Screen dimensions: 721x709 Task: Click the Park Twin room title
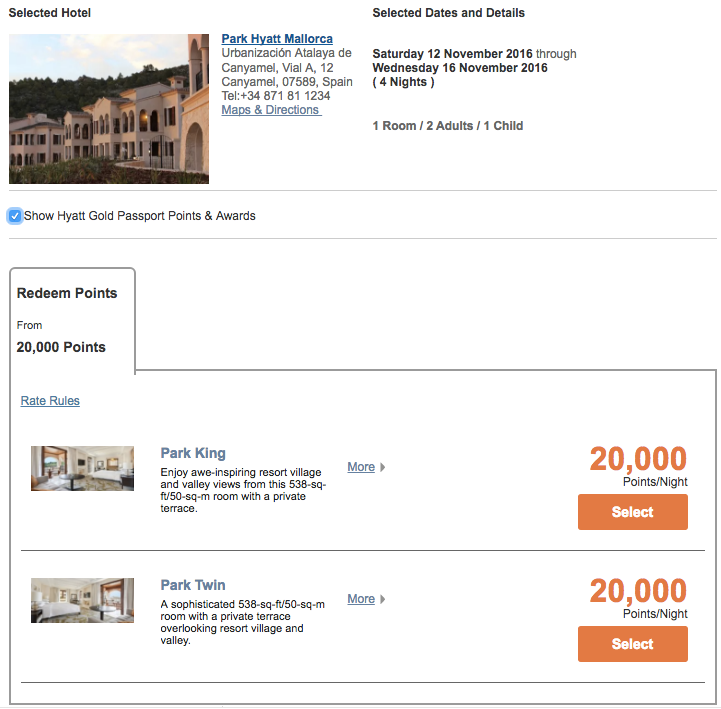[193, 585]
